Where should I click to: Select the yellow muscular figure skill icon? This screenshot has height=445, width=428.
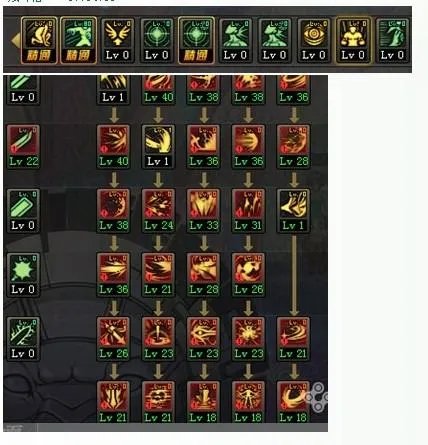[353, 40]
